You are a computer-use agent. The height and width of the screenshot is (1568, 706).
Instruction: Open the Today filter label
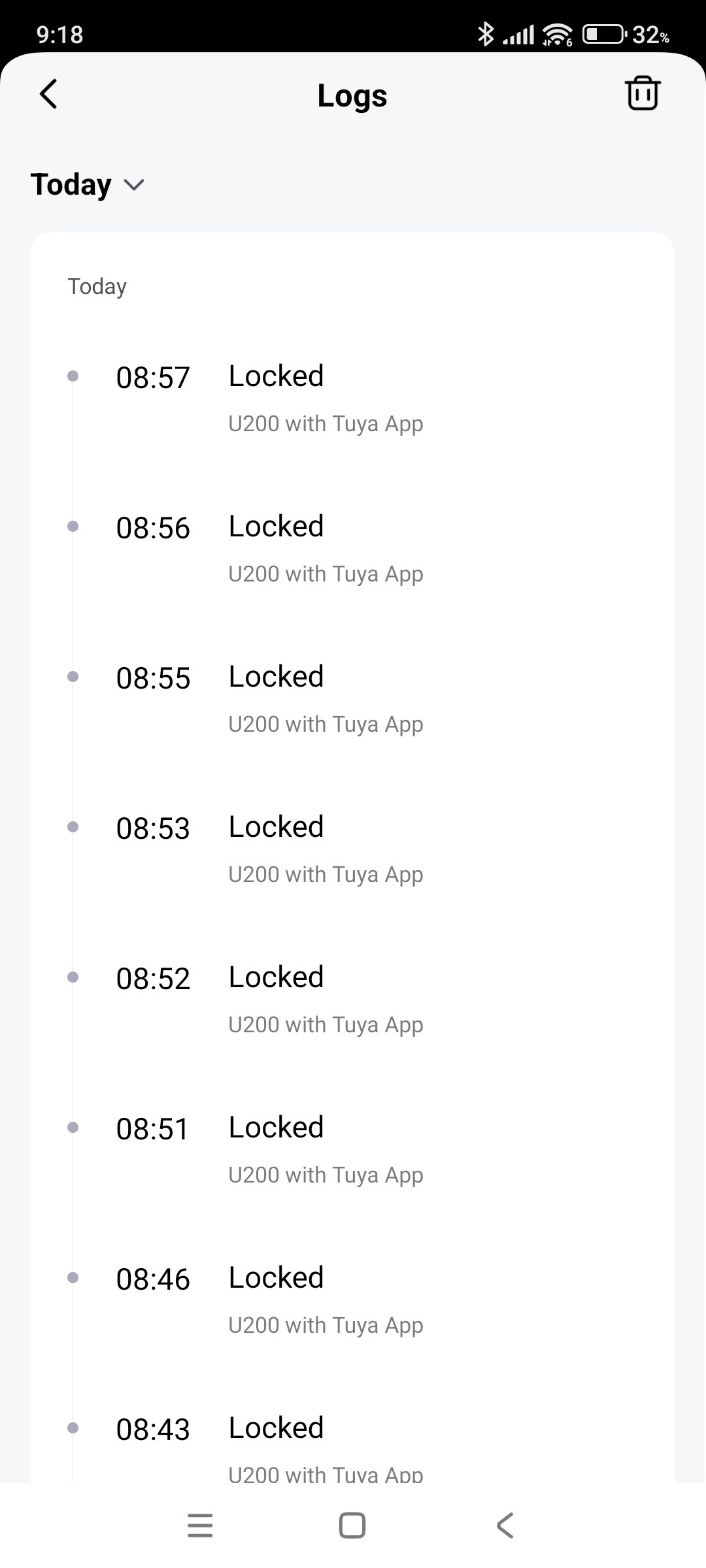pos(71,185)
